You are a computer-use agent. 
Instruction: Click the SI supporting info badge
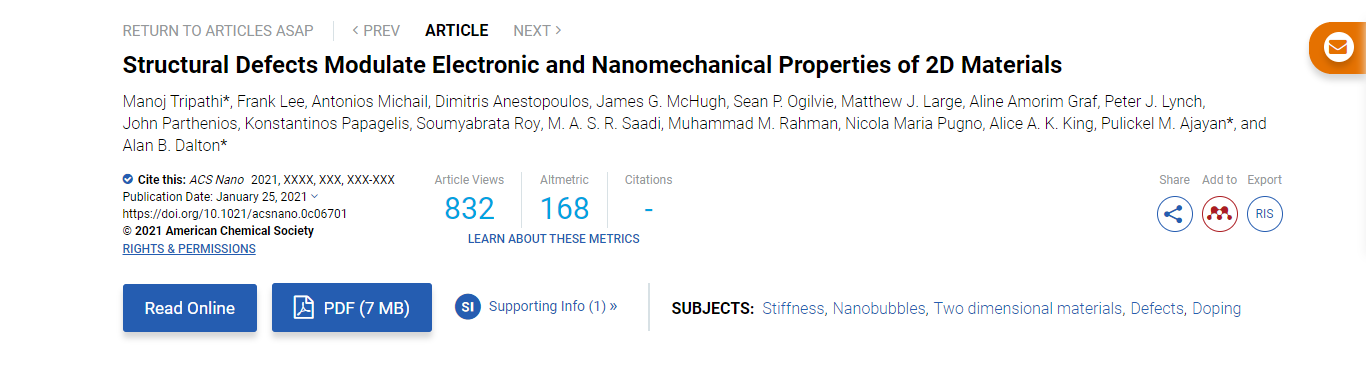[468, 307]
